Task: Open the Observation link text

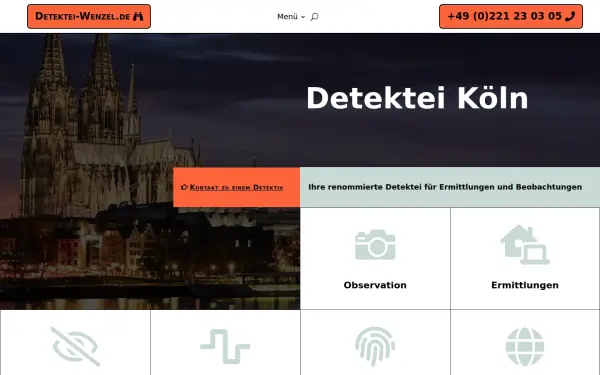Action: pos(375,285)
